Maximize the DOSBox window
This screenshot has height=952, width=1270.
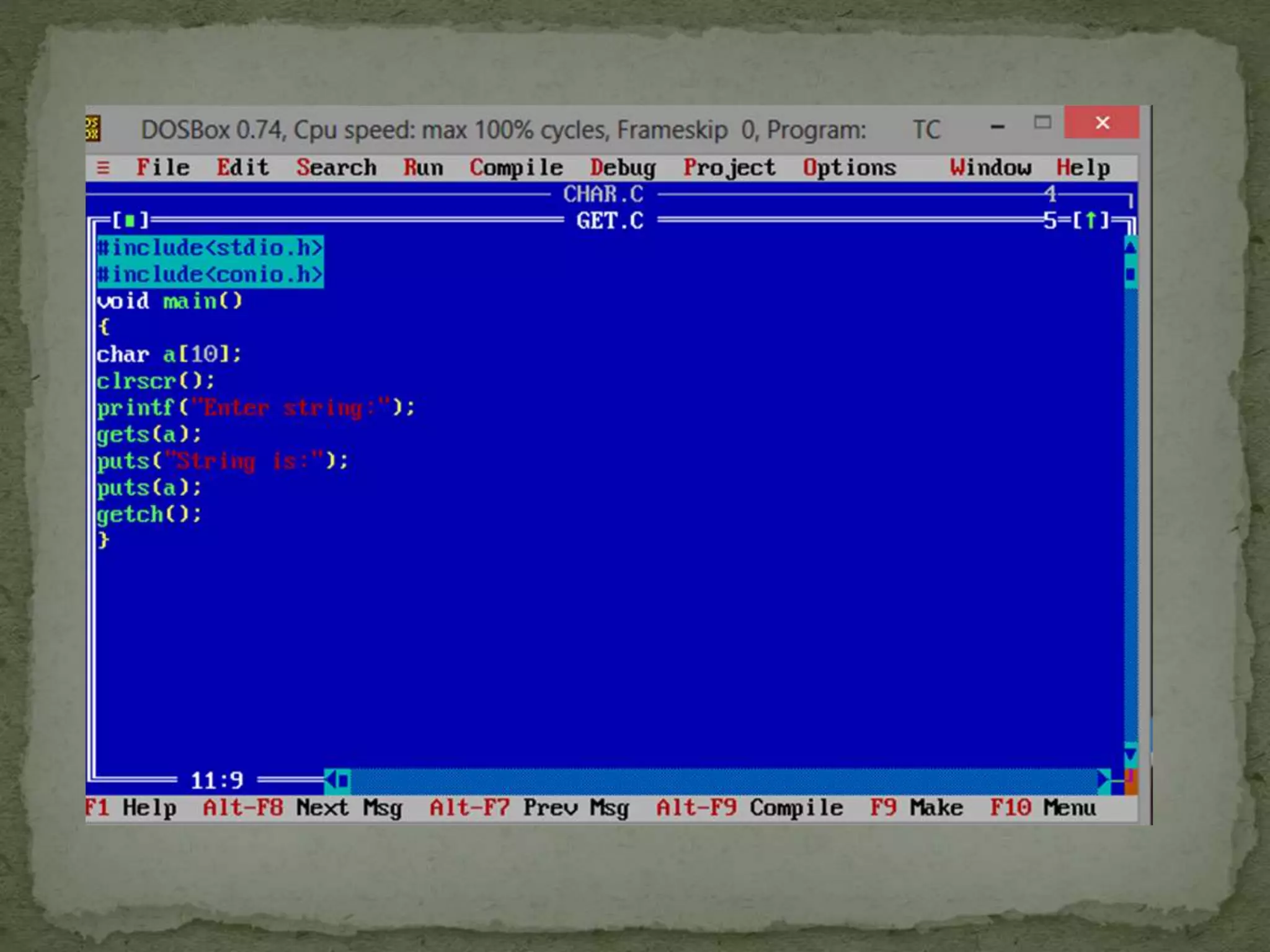pyautogui.click(x=1042, y=123)
